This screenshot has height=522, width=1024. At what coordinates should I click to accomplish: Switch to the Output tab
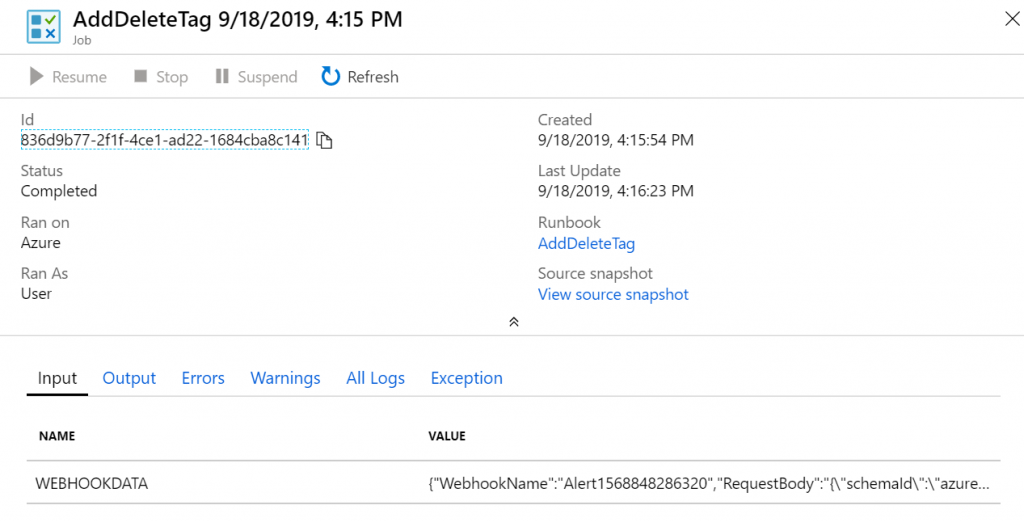(129, 378)
